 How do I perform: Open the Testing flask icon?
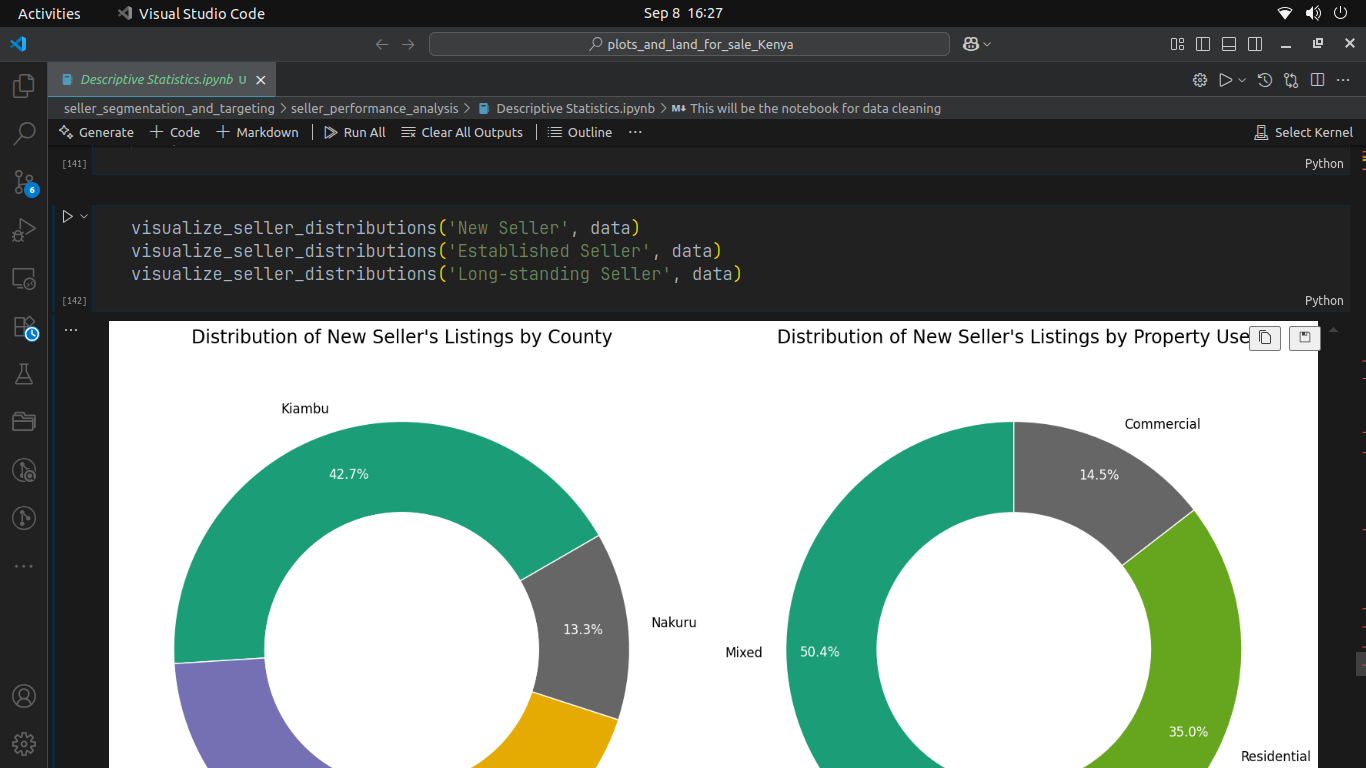click(24, 374)
